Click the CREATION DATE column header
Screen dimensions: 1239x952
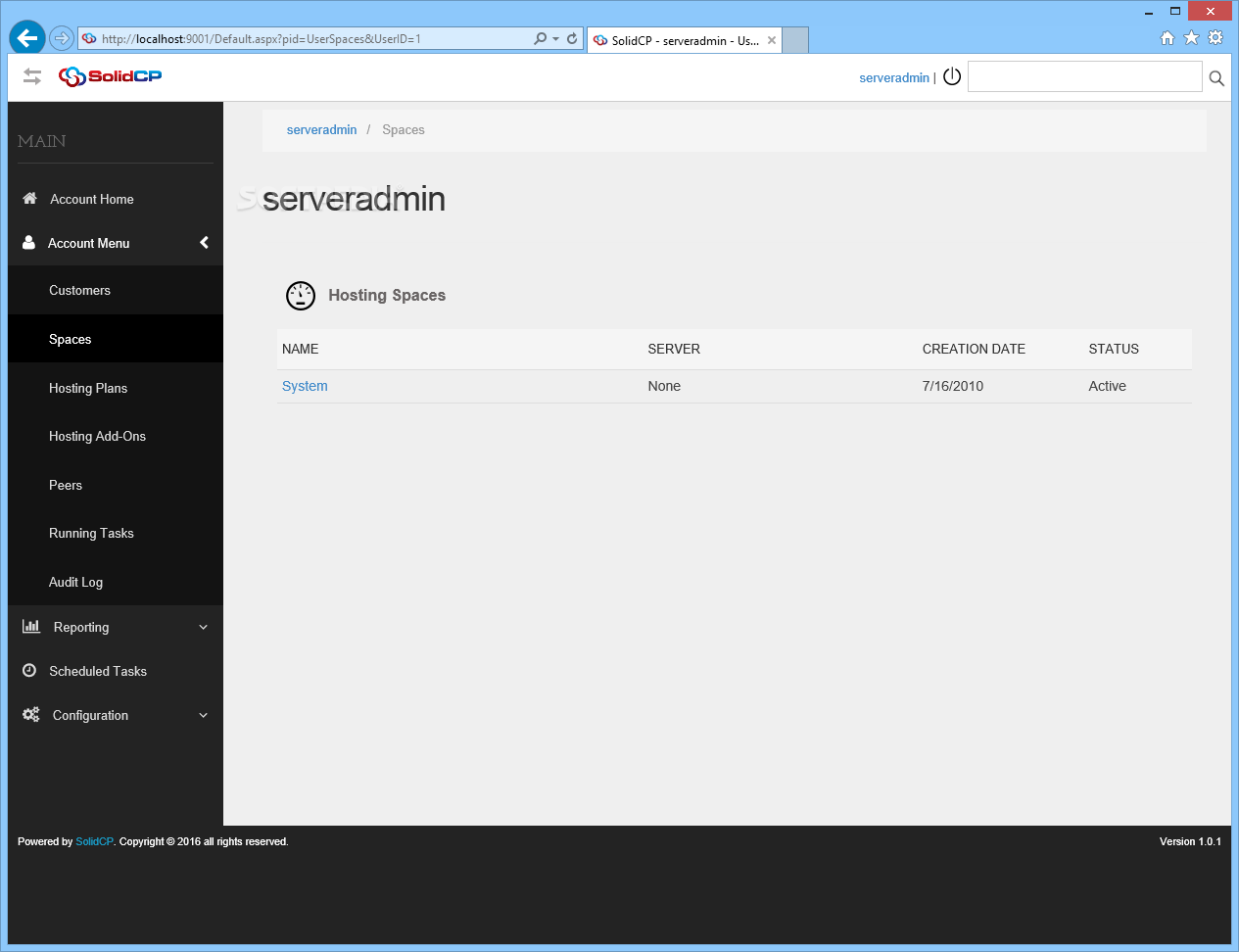click(x=974, y=349)
